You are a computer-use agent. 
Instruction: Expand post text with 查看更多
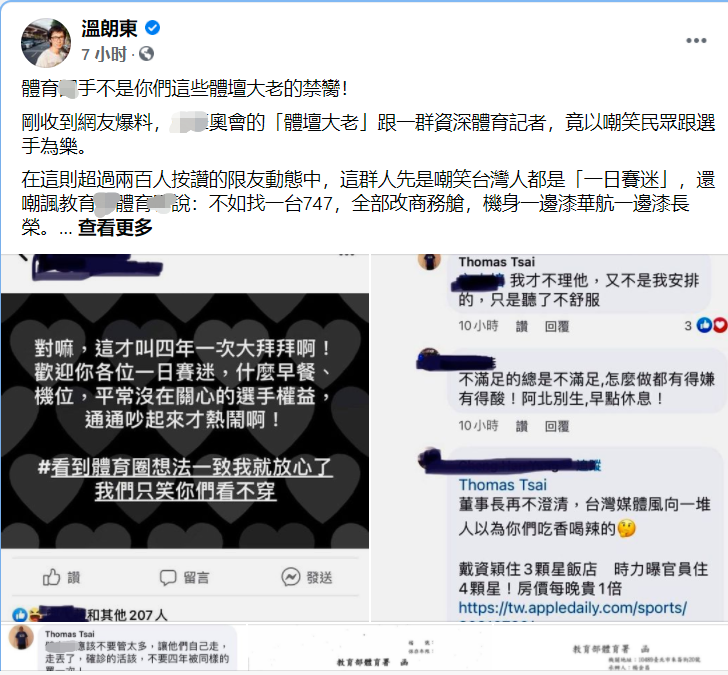[115, 228]
